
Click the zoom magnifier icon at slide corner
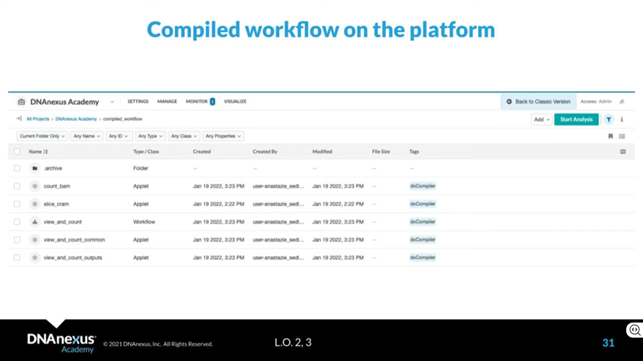[635, 330]
